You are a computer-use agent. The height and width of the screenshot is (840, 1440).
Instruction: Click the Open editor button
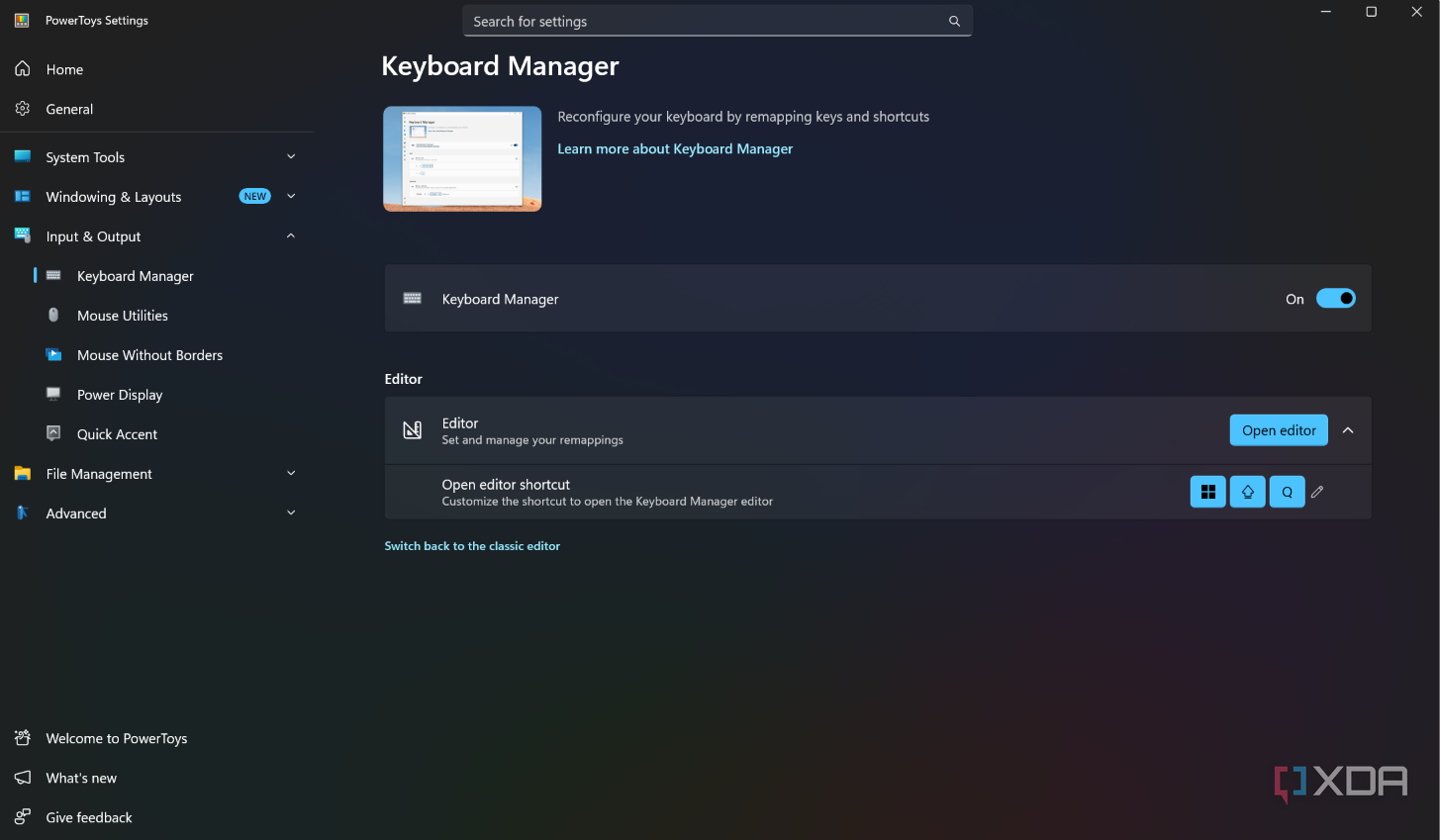tap(1279, 430)
